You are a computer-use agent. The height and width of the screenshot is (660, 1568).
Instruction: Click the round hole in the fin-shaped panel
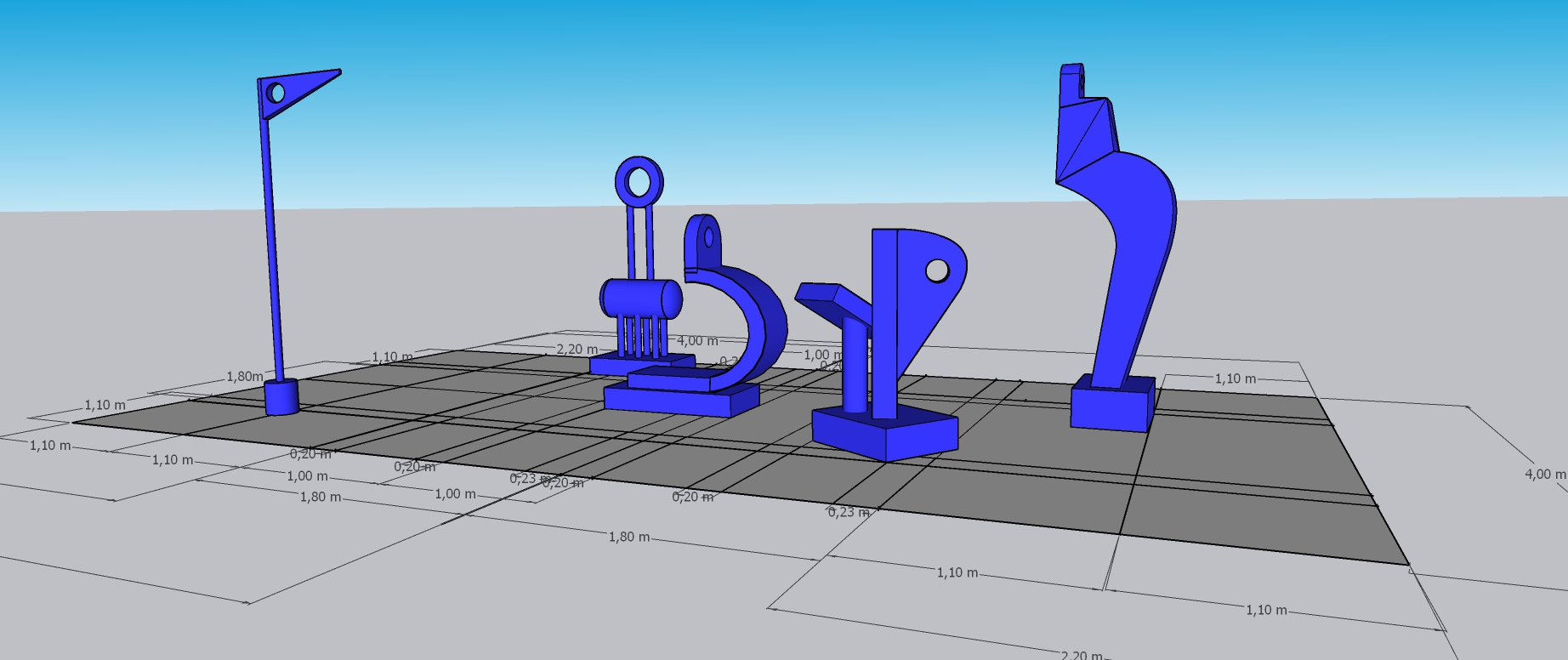(x=936, y=270)
